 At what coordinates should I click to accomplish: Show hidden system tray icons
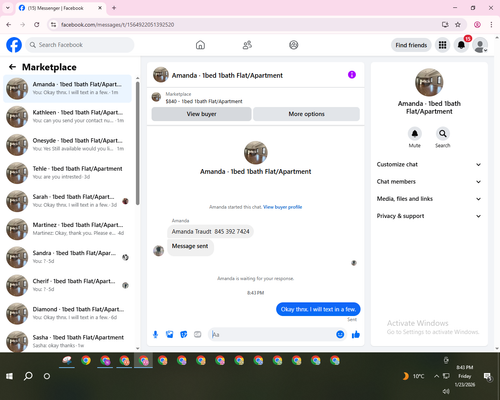(436, 376)
